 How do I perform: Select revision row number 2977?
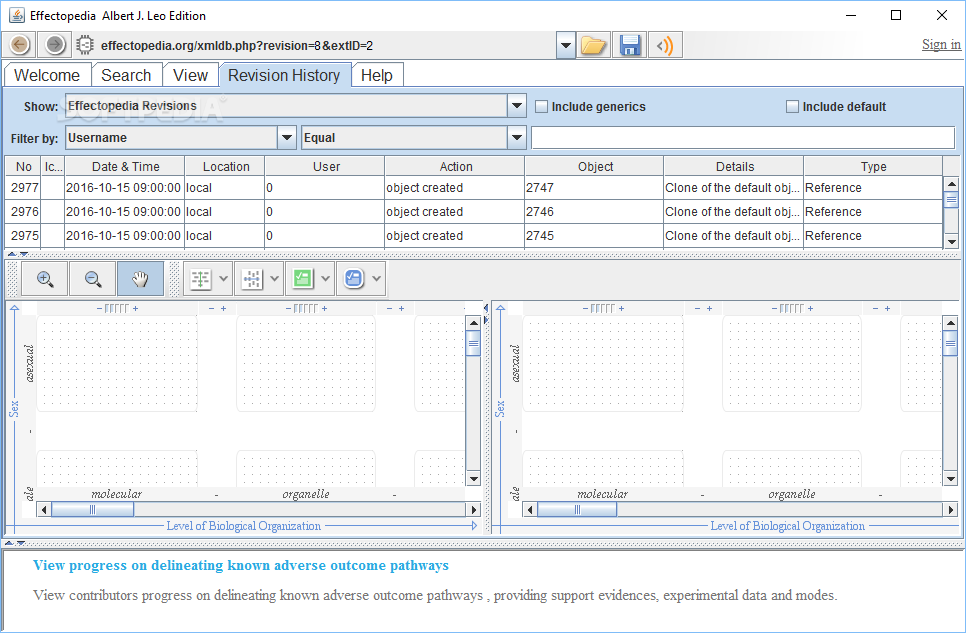(x=474, y=187)
